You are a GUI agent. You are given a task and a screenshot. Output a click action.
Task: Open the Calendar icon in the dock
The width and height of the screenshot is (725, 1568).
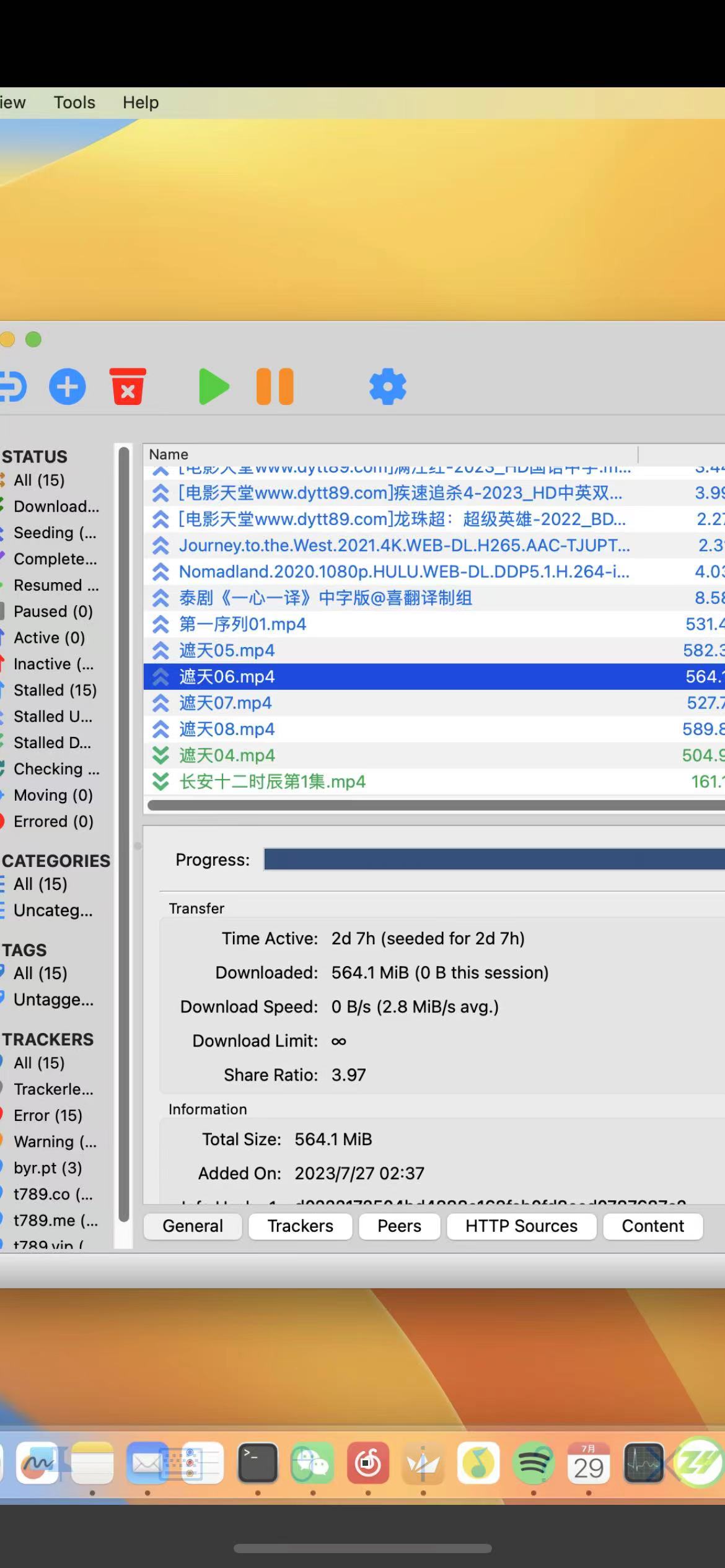pos(588,1464)
